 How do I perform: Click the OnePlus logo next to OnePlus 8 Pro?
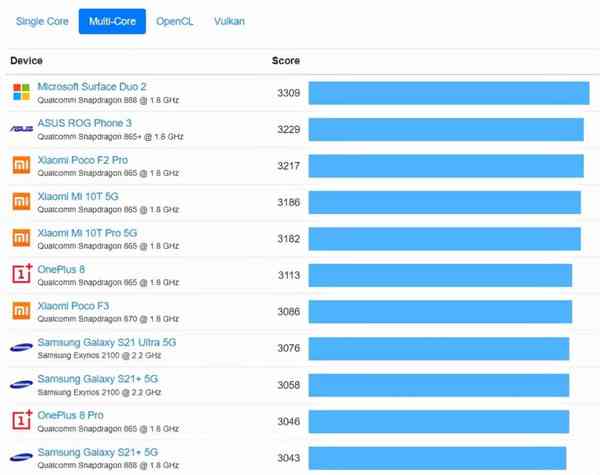21,421
